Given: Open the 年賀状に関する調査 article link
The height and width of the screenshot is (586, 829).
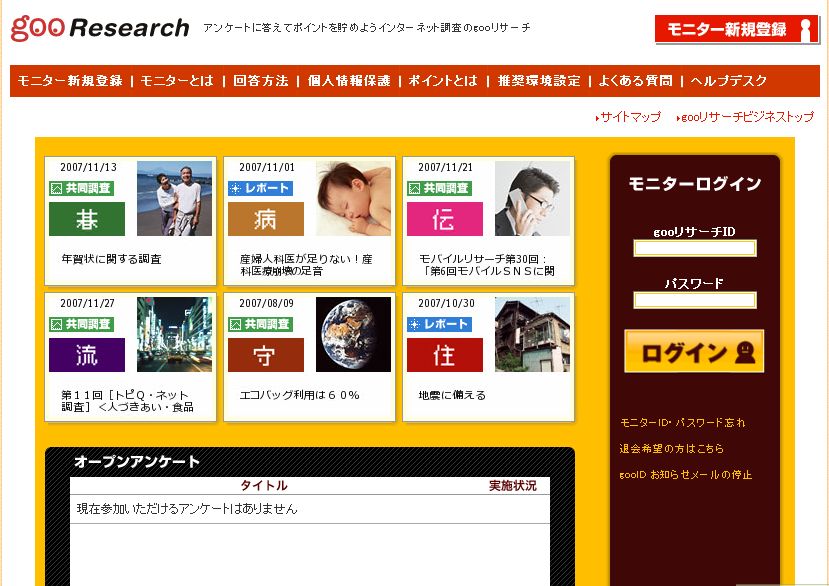Looking at the screenshot, I should pyautogui.click(x=111, y=259).
